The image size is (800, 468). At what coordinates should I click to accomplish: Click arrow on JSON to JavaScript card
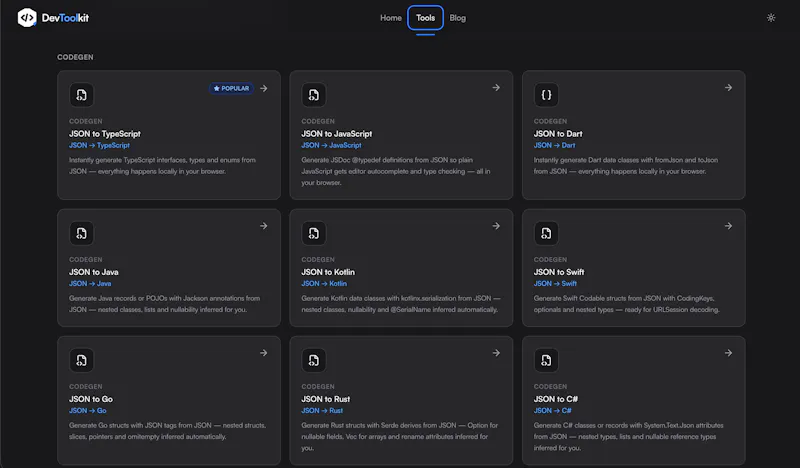pos(496,88)
